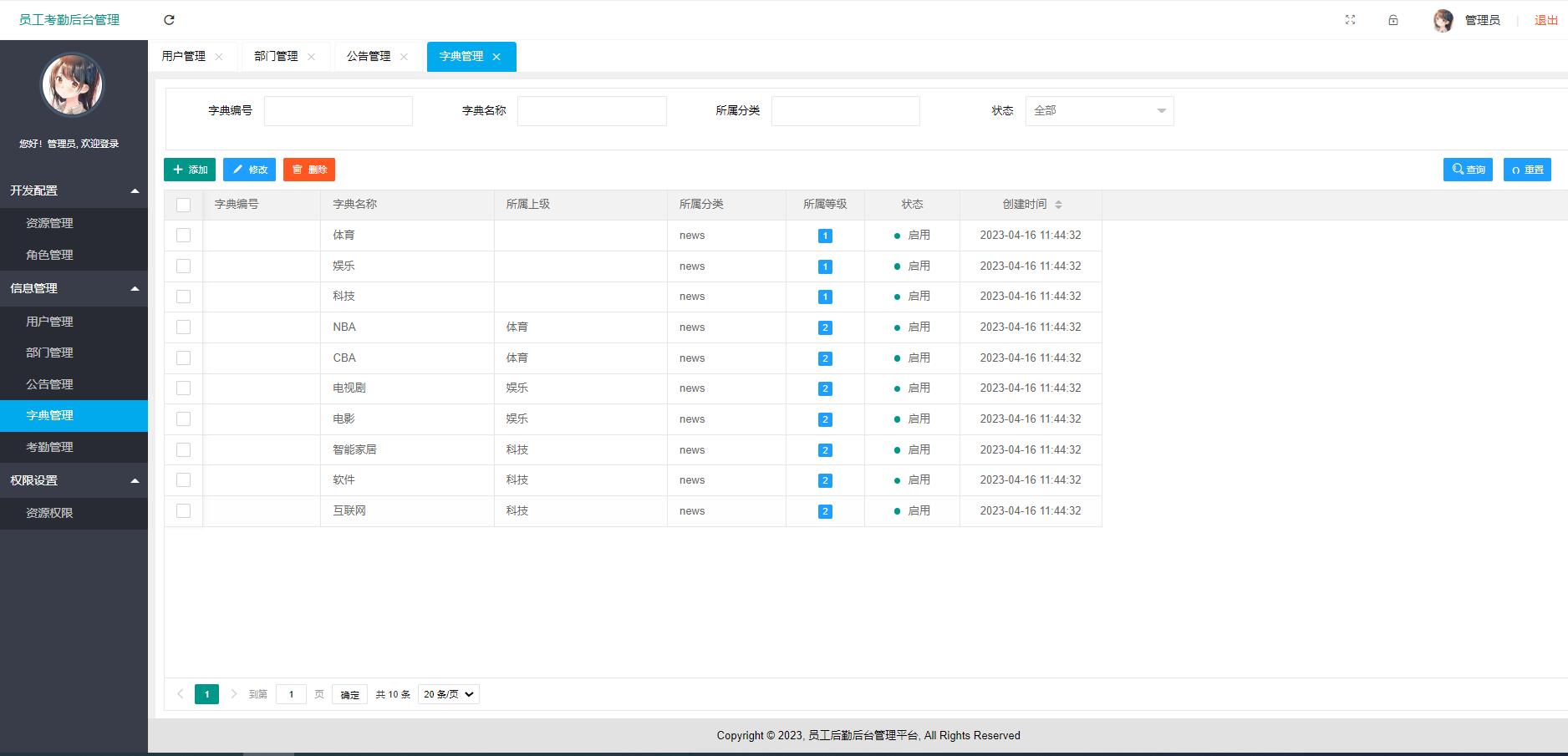Click the current page 1 indicator
Image resolution: width=1568 pixels, height=756 pixels.
click(x=206, y=694)
